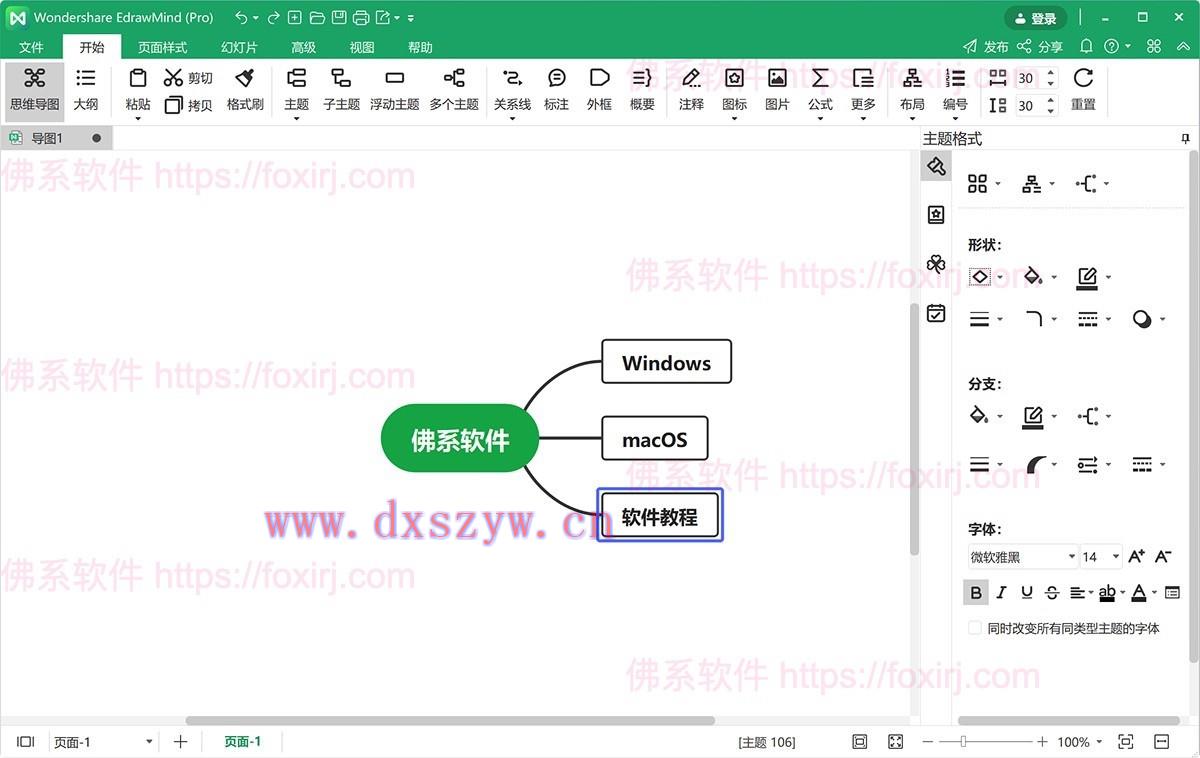Select the Windows topic node

[666, 362]
